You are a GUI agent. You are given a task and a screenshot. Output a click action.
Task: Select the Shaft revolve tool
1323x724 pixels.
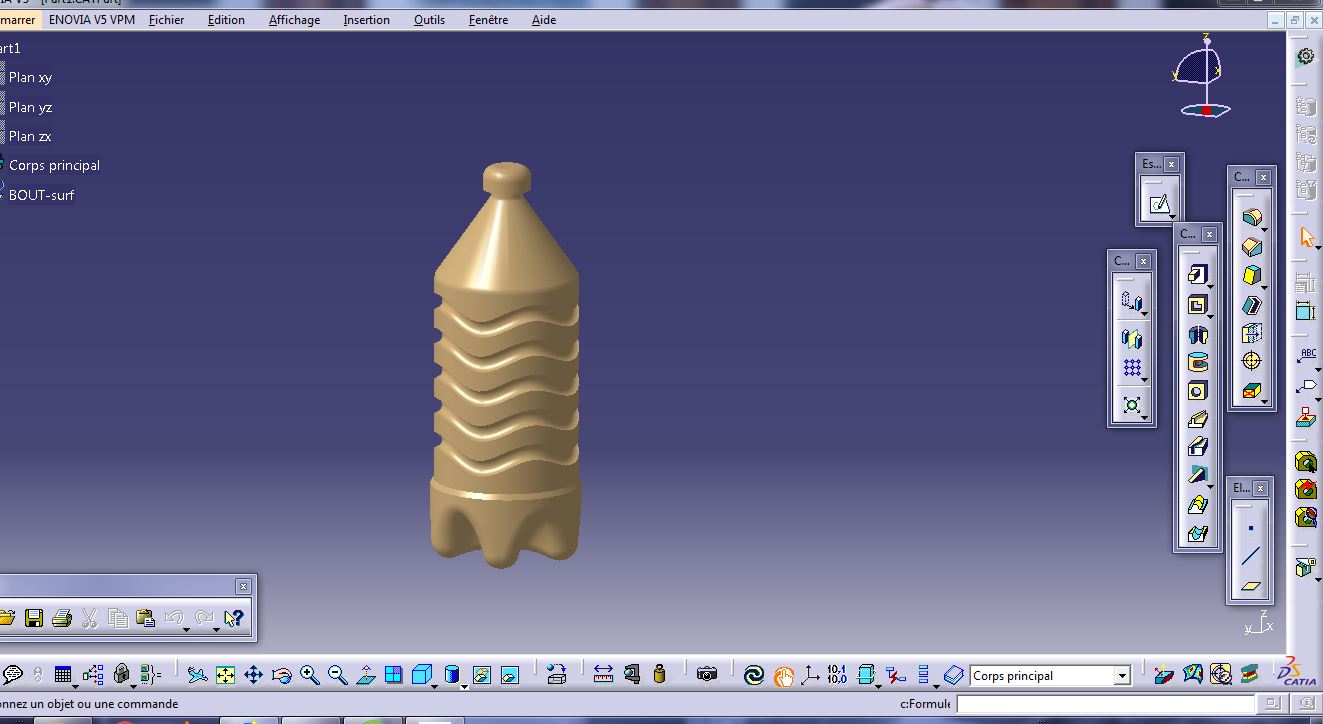1198,334
